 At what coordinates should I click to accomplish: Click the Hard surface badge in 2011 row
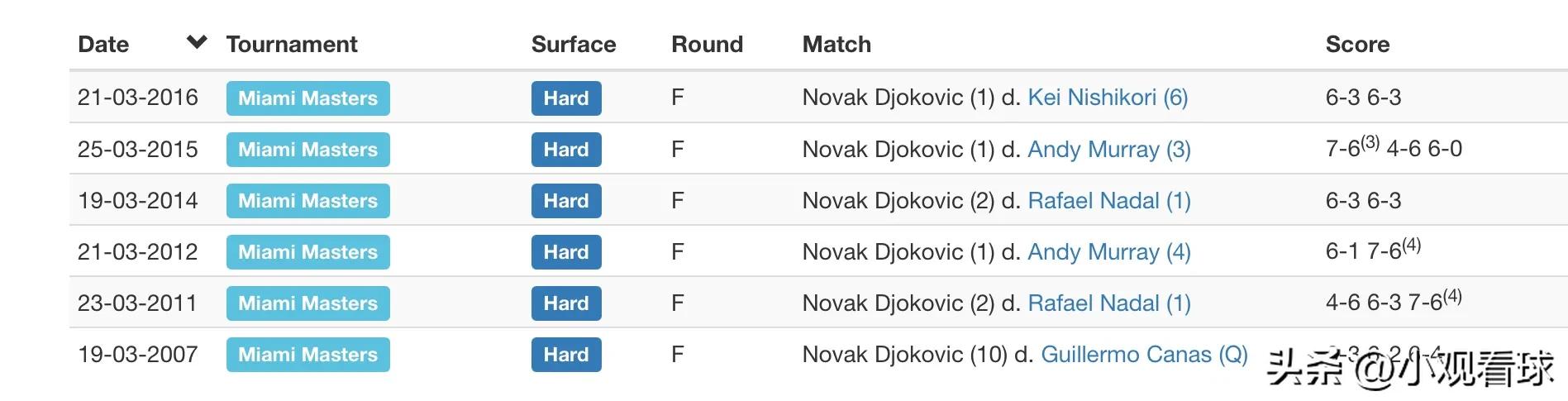566,303
